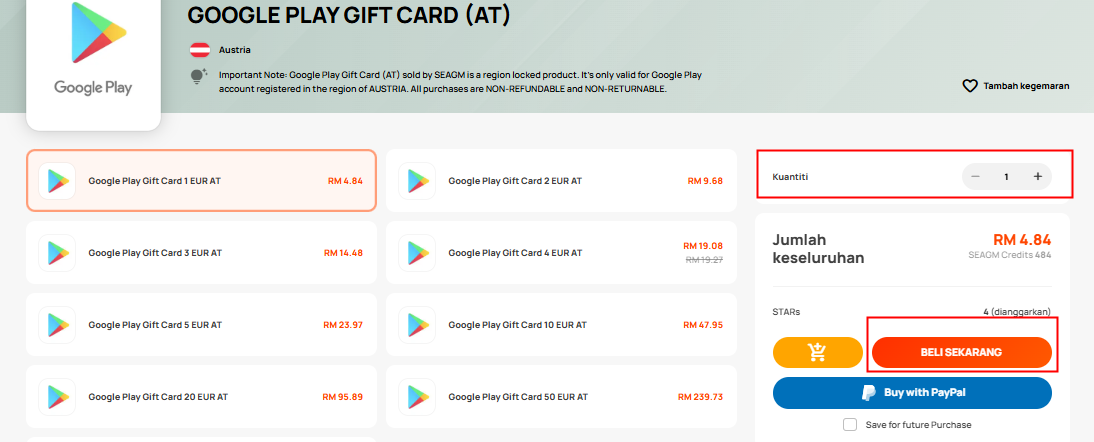Image resolution: width=1094 pixels, height=442 pixels.
Task: Click the Buy with PayPal button
Action: 912,393
